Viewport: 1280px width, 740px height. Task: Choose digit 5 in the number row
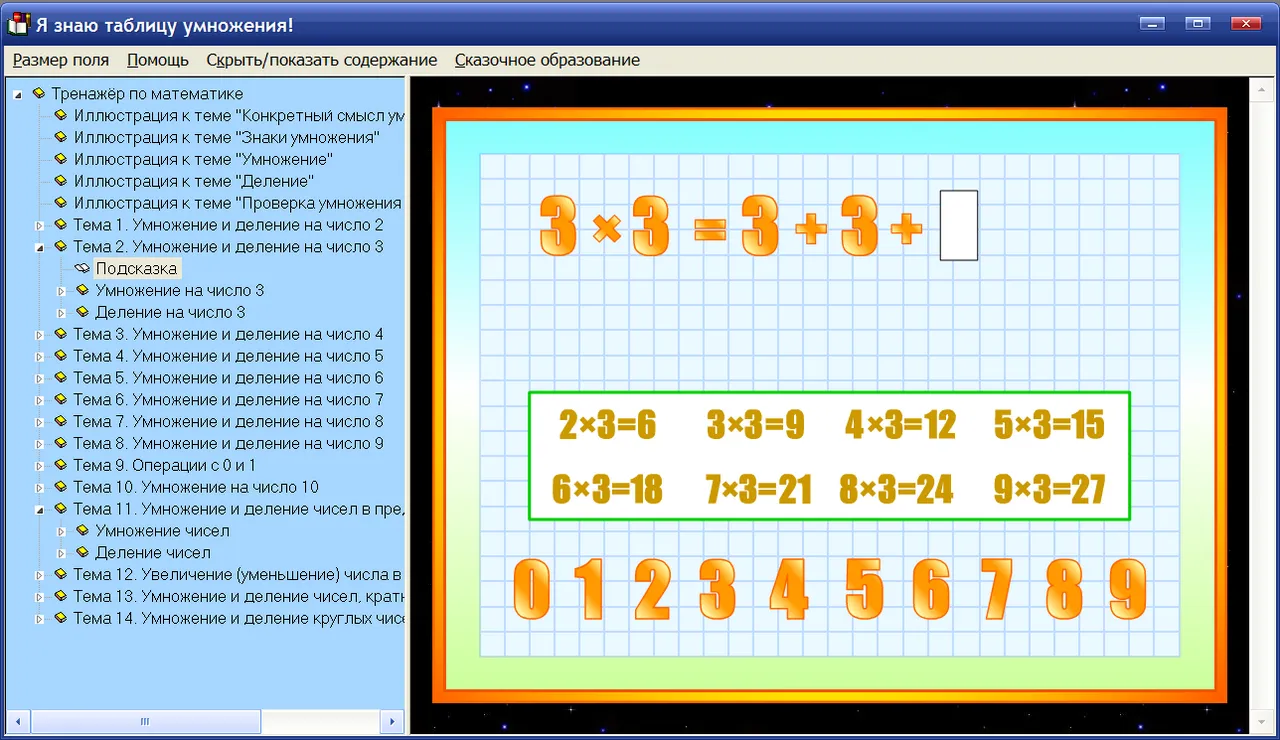864,590
